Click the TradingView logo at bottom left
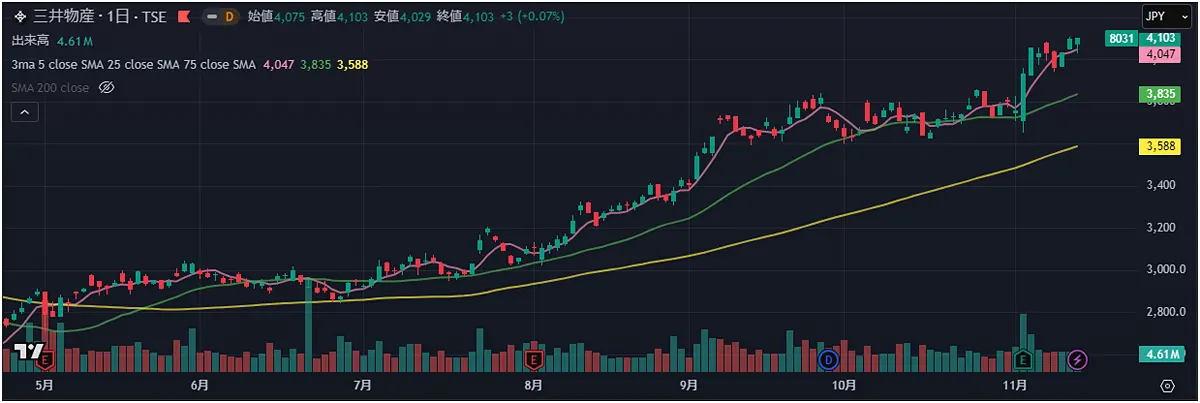This screenshot has width=1200, height=403. (29, 351)
